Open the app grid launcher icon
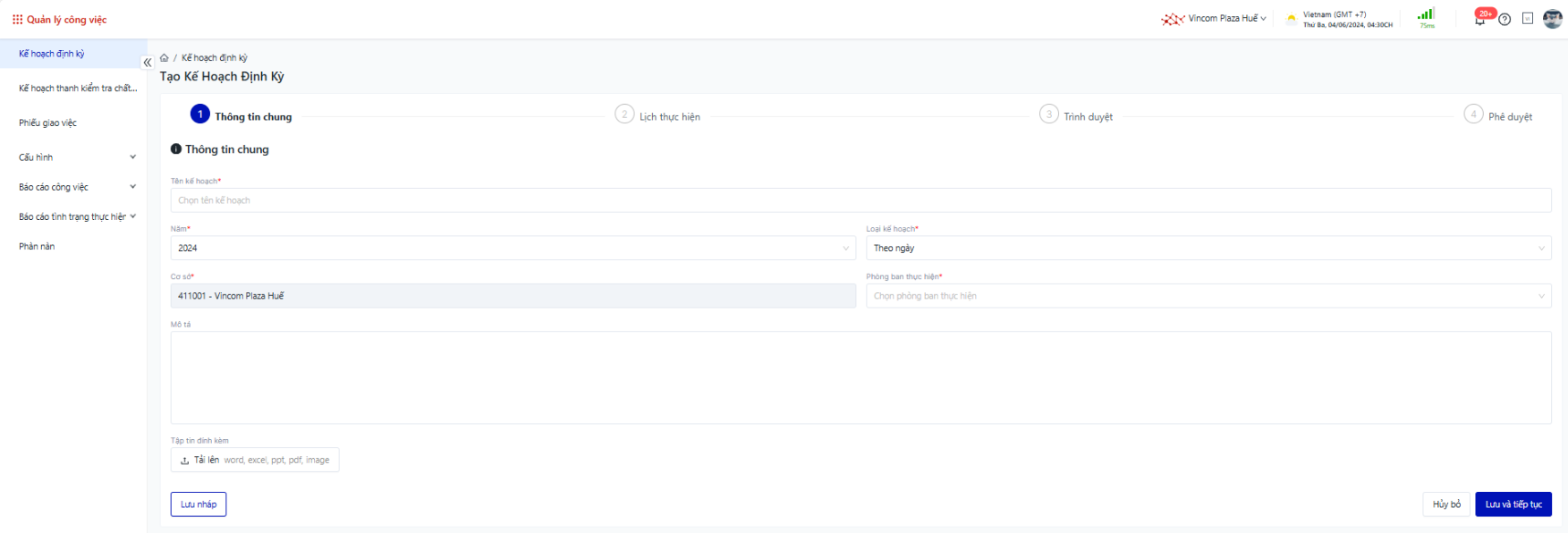This screenshot has width=1568, height=533. [x=17, y=20]
